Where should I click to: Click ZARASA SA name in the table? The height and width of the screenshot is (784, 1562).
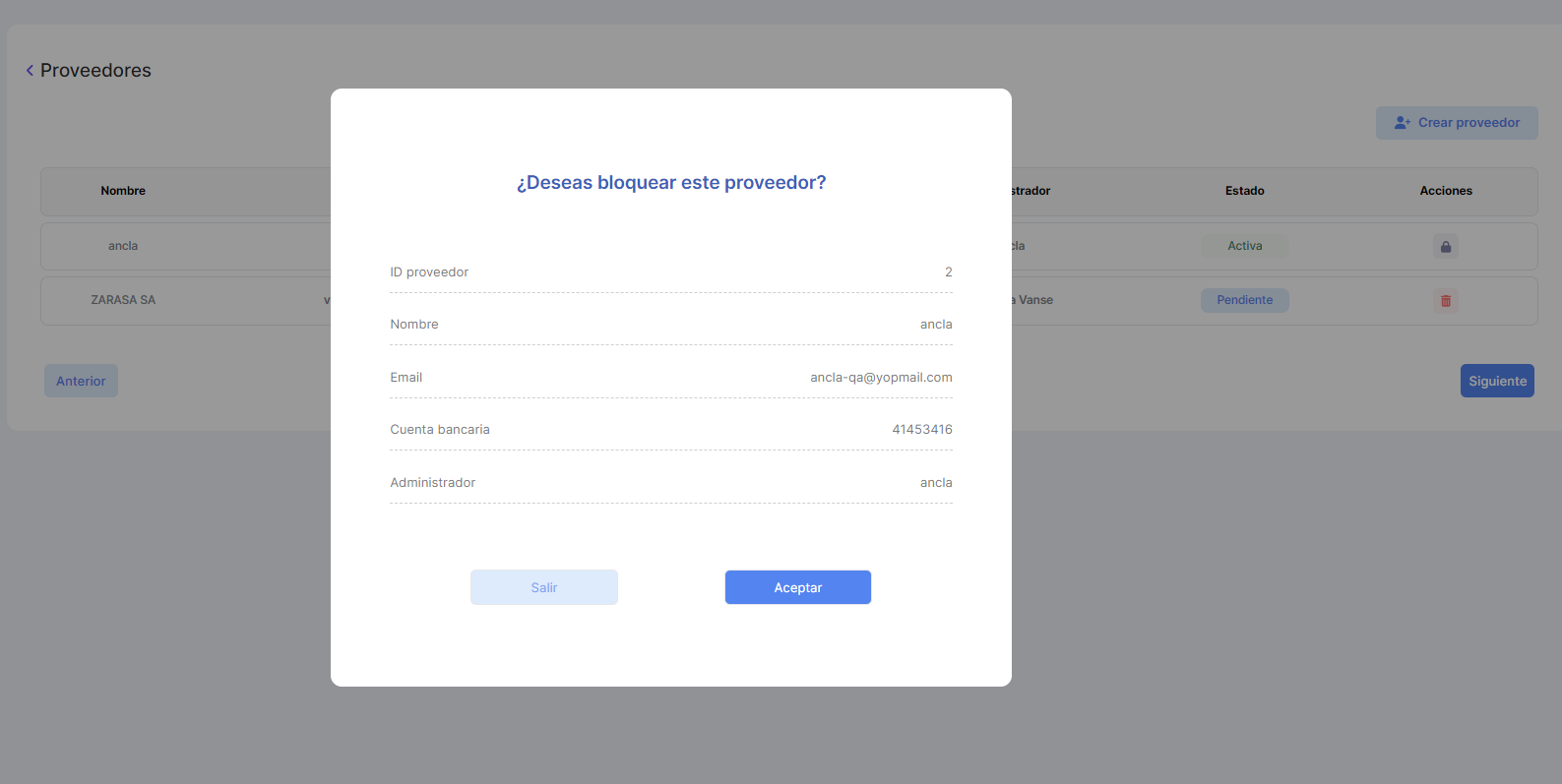click(x=123, y=300)
